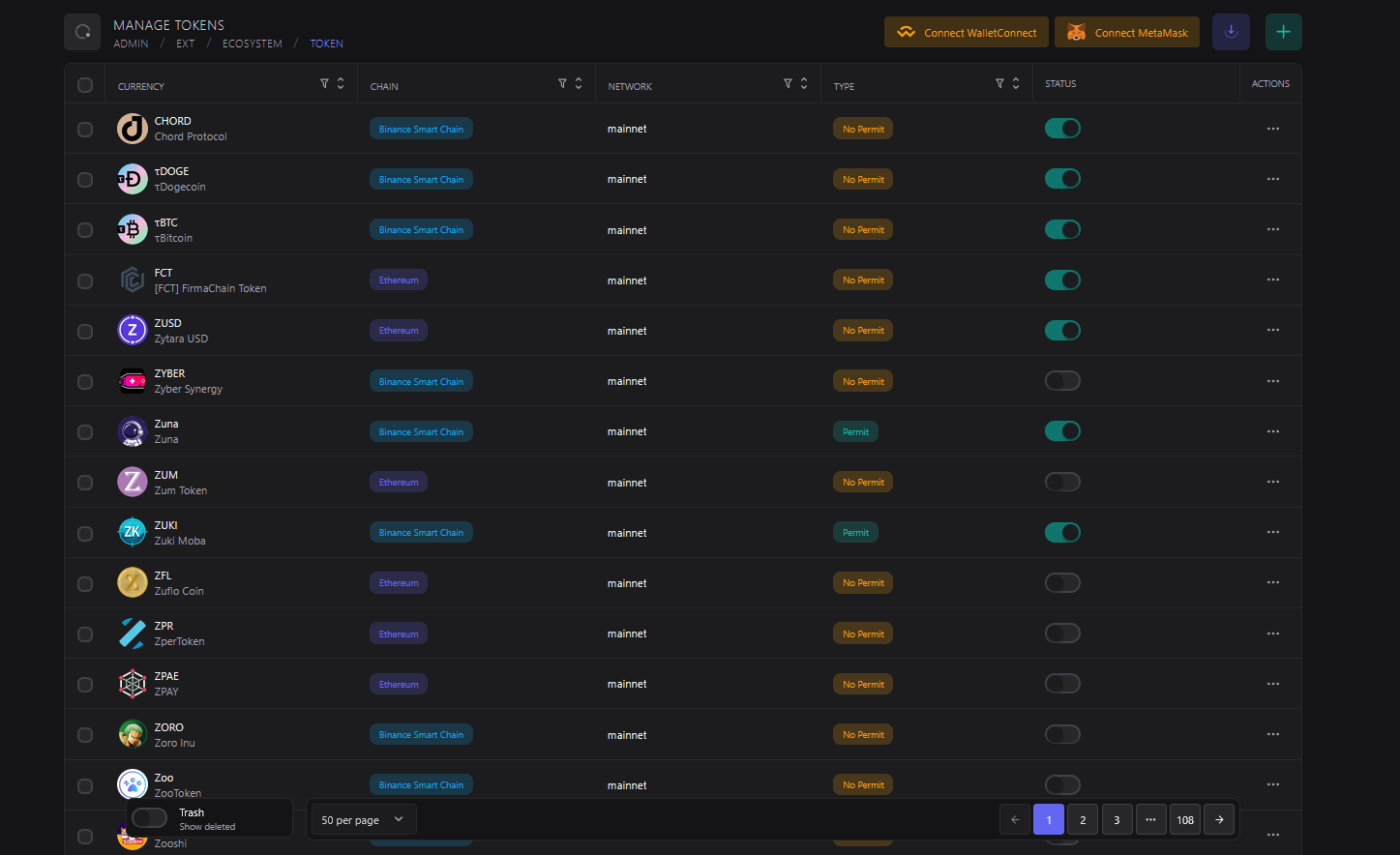Click filter icon in Type column header
1400x855 pixels.
tap(999, 84)
